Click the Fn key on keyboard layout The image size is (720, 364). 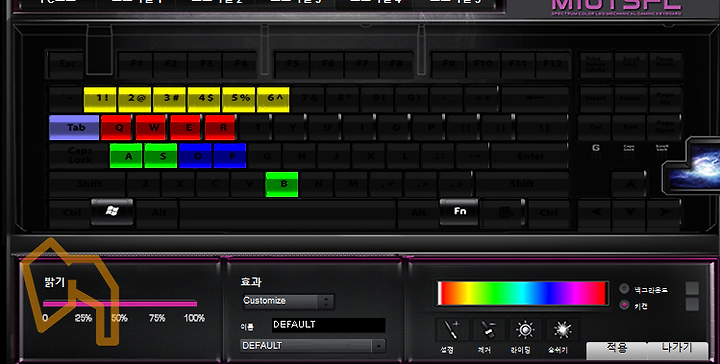tap(459, 212)
